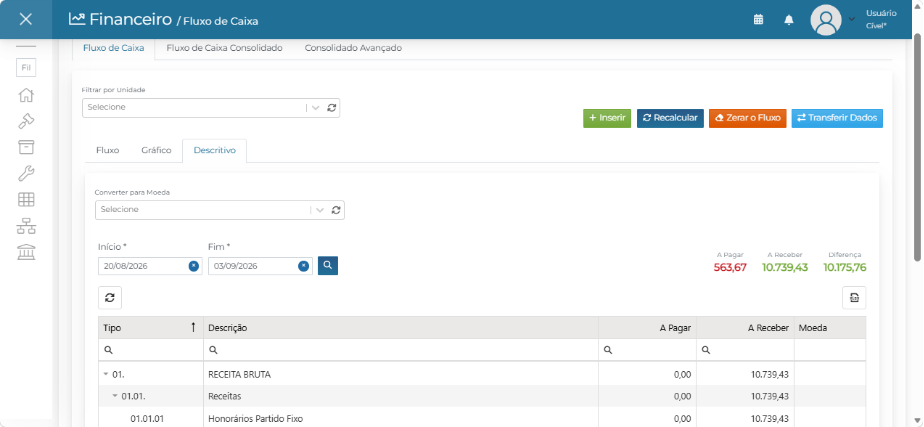Open the Fluxo de Caixa Consolidado tab
924x427 pixels.
click(x=225, y=48)
